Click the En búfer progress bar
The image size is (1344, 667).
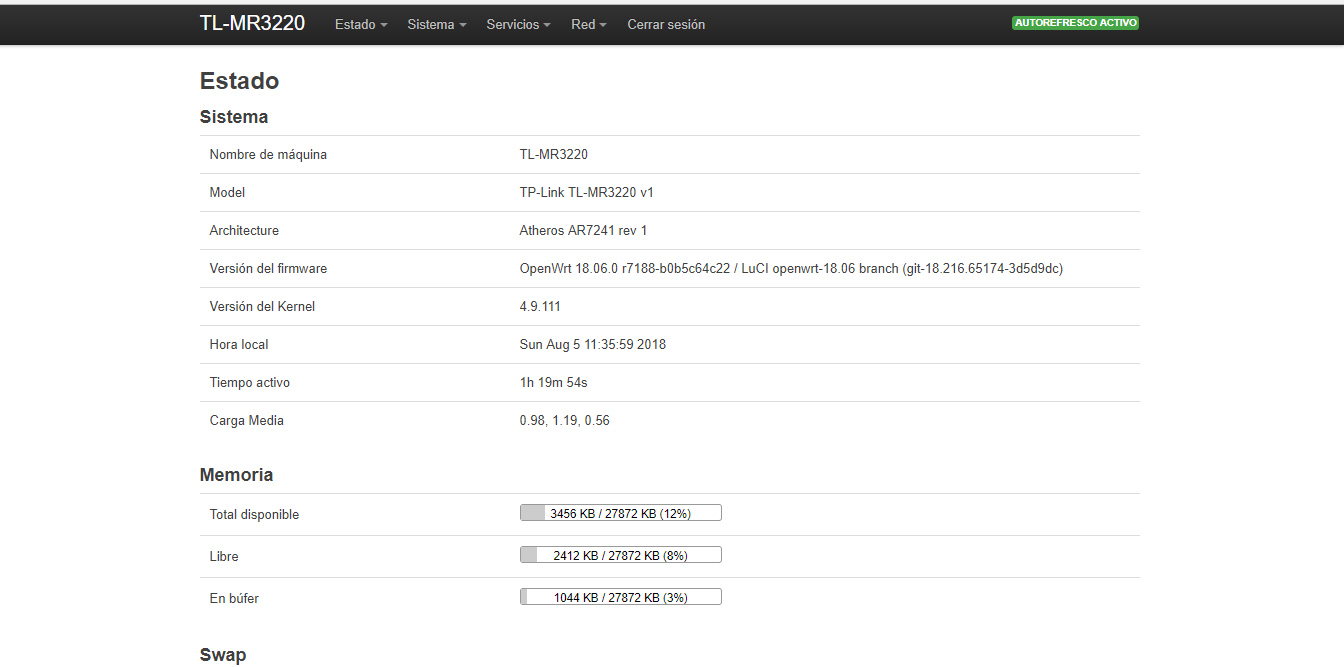pos(621,597)
